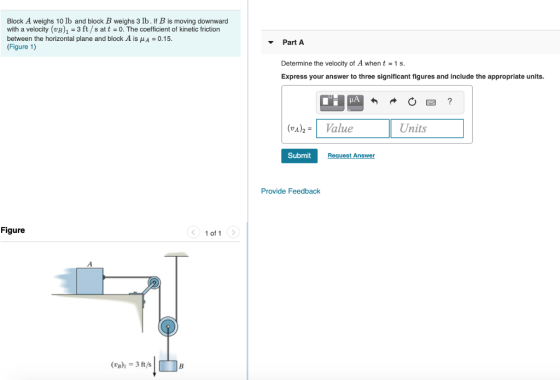This screenshot has height=380, width=560.
Task: Open the Figure 1 link
Action: tap(21, 47)
